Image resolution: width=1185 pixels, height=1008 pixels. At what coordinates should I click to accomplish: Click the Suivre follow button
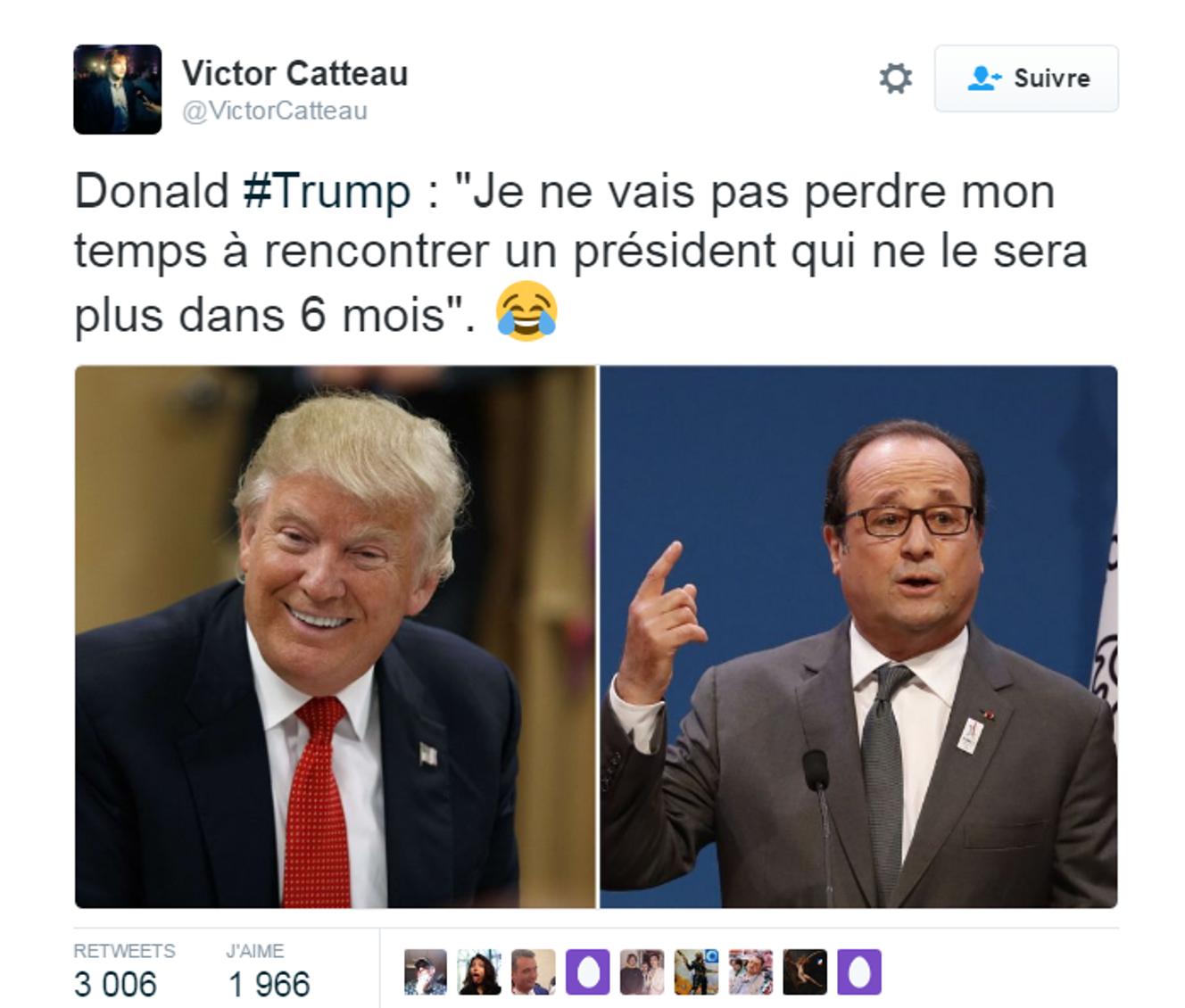(x=1026, y=78)
